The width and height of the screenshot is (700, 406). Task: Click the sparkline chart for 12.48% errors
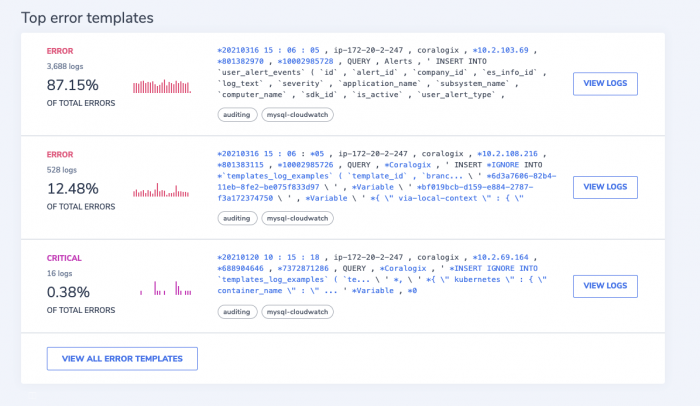click(x=161, y=190)
